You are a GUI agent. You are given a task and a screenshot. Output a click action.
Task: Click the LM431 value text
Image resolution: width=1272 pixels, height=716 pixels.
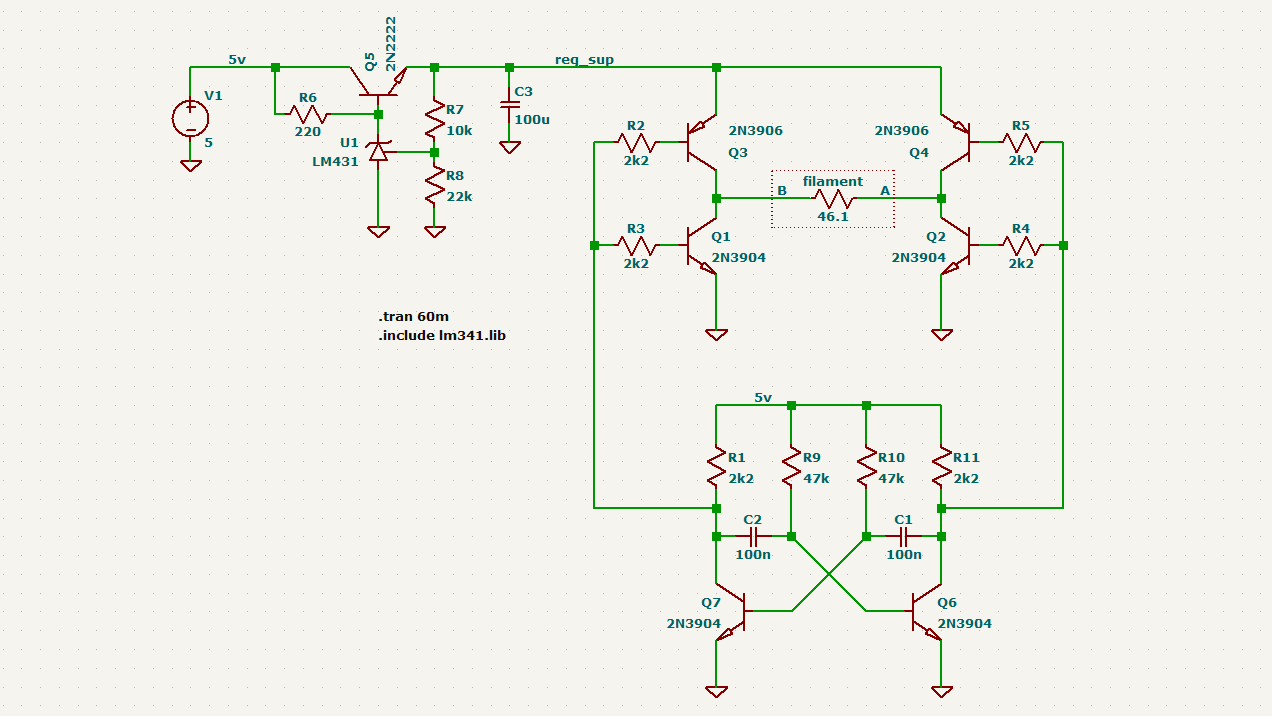[x=335, y=162]
